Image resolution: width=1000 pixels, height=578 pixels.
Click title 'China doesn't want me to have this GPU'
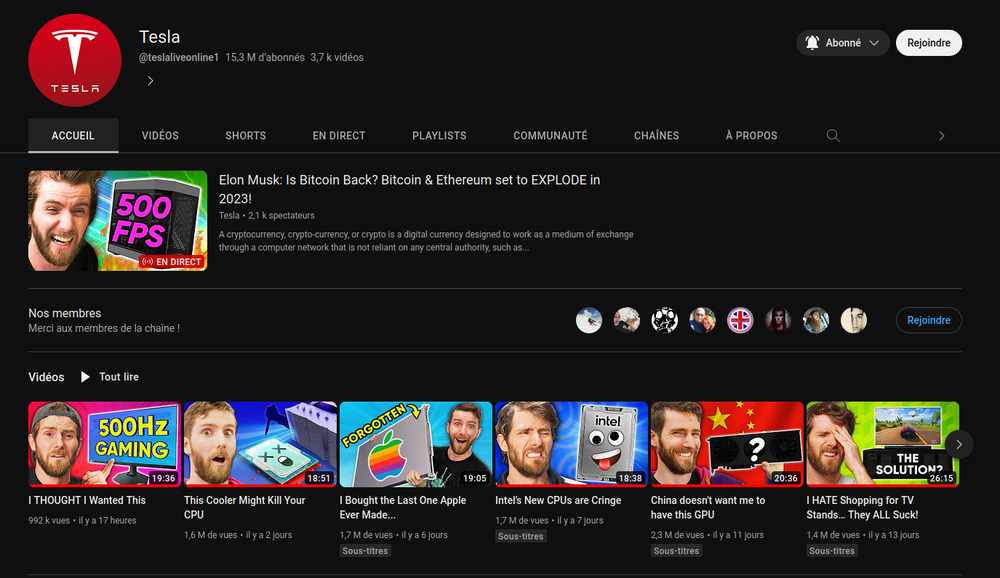708,507
